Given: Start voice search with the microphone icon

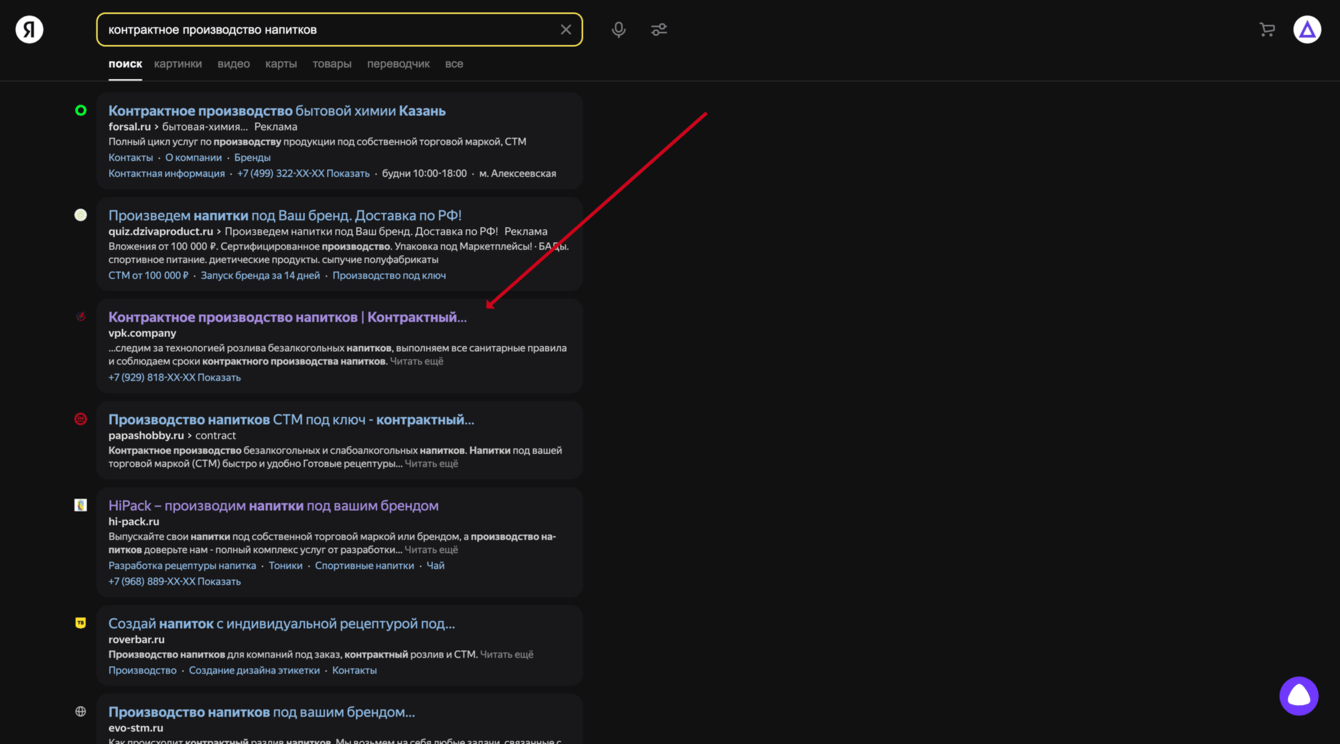Looking at the screenshot, I should coord(619,30).
